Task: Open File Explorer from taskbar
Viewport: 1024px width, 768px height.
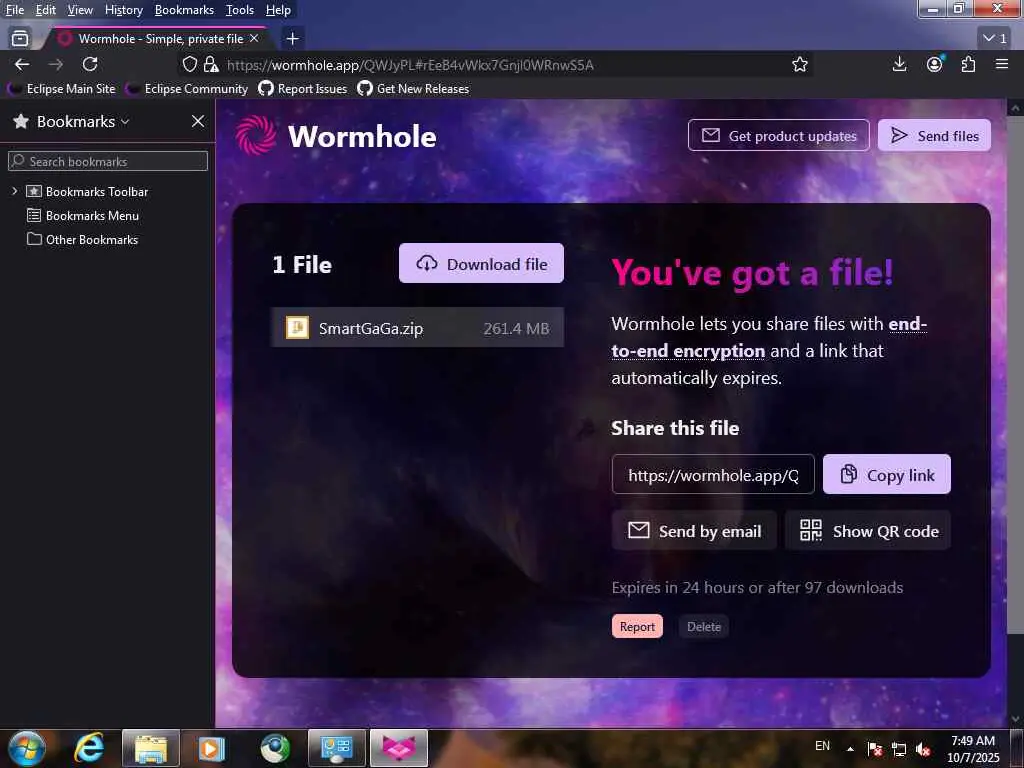Action: (x=151, y=748)
